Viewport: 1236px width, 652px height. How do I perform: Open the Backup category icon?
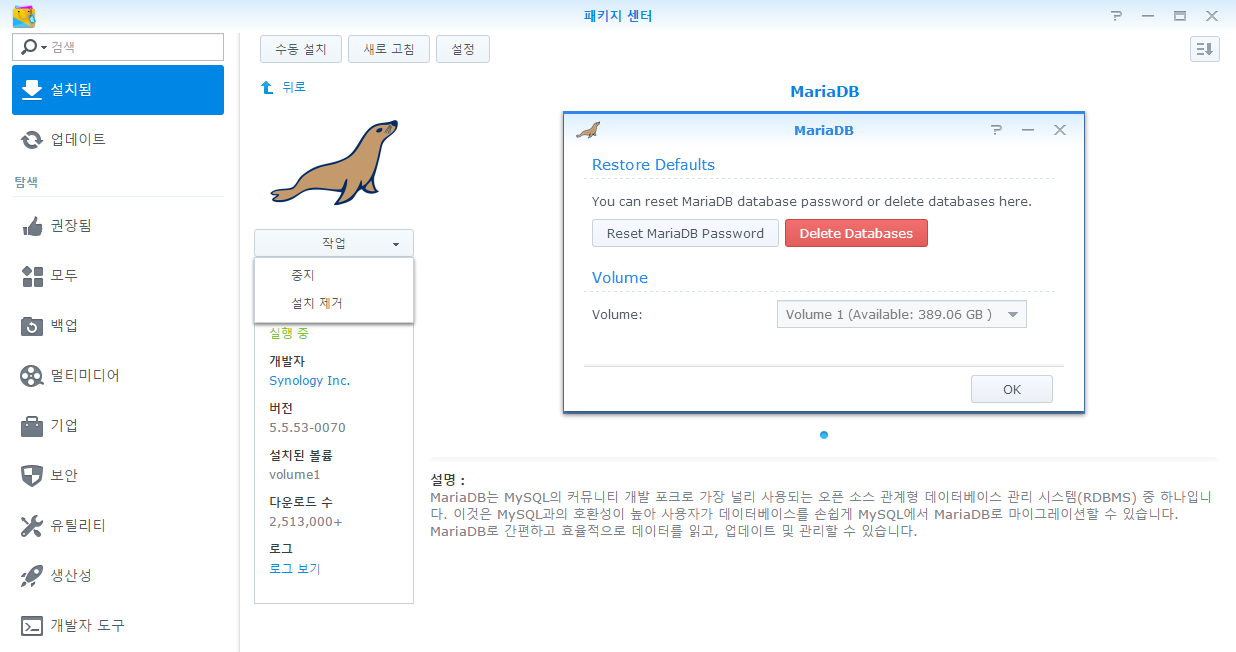(x=32, y=326)
